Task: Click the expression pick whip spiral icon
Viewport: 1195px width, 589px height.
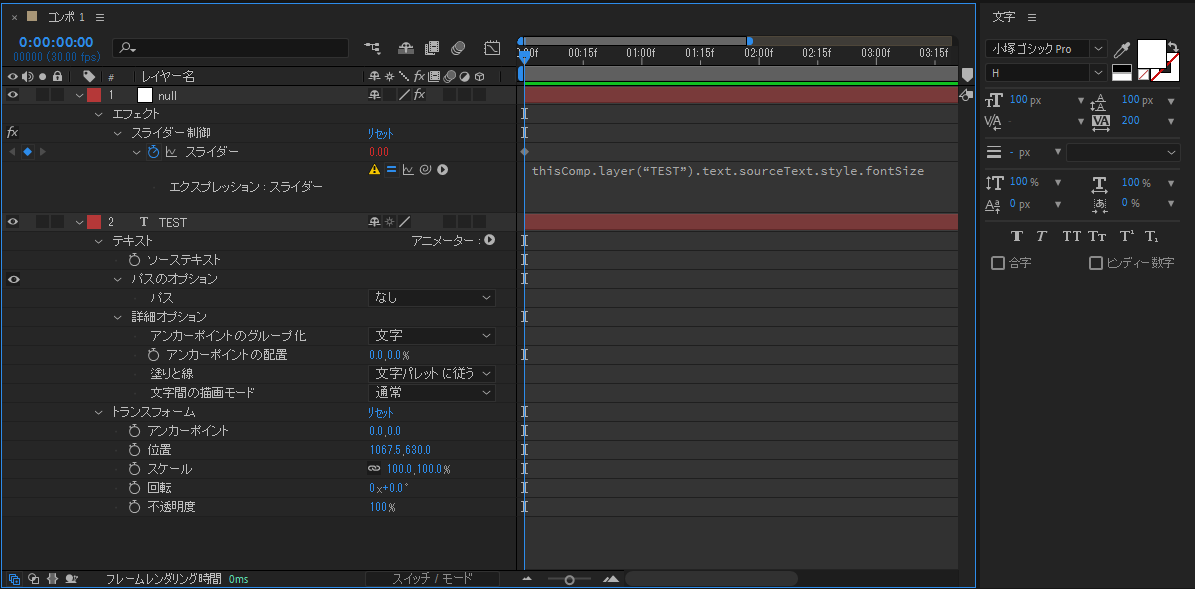Action: pyautogui.click(x=425, y=170)
